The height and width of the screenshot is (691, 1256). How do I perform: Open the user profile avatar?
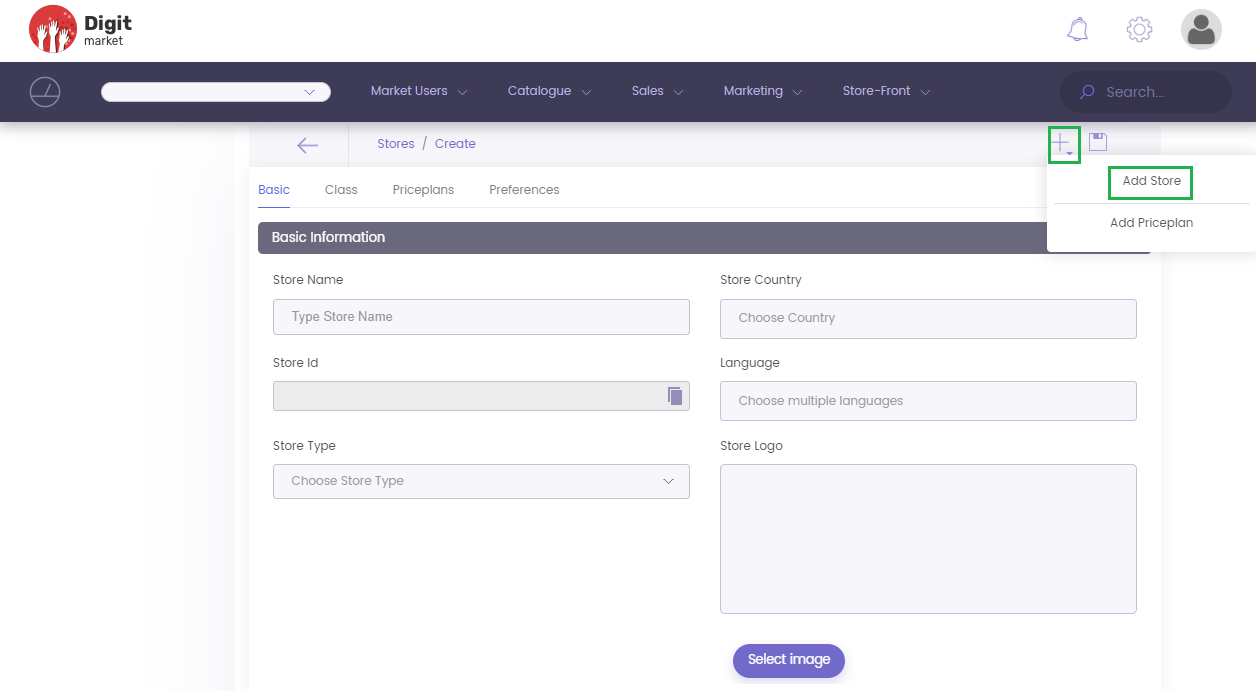tap(1201, 30)
